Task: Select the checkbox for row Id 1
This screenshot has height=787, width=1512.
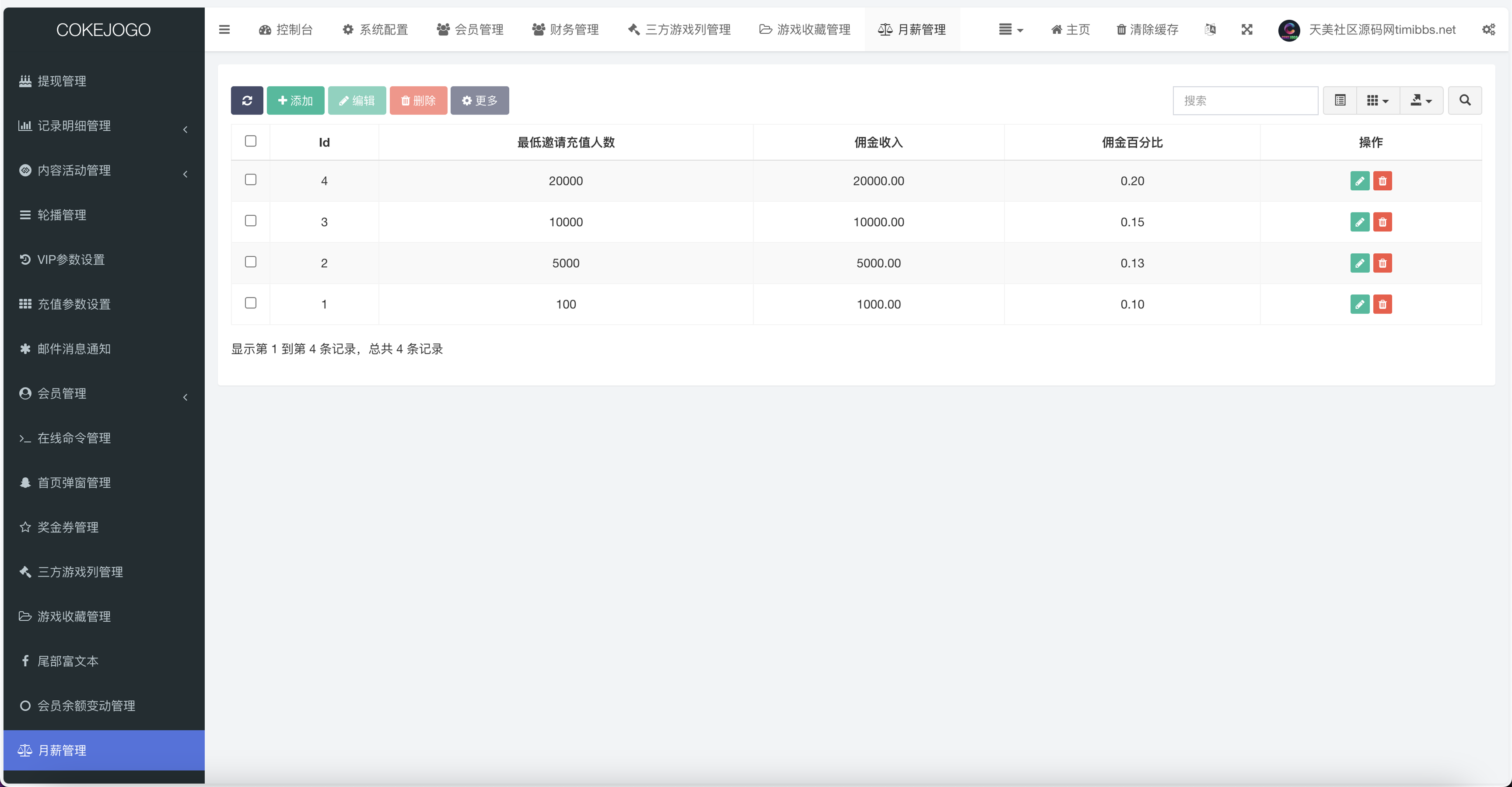Action: [x=251, y=303]
